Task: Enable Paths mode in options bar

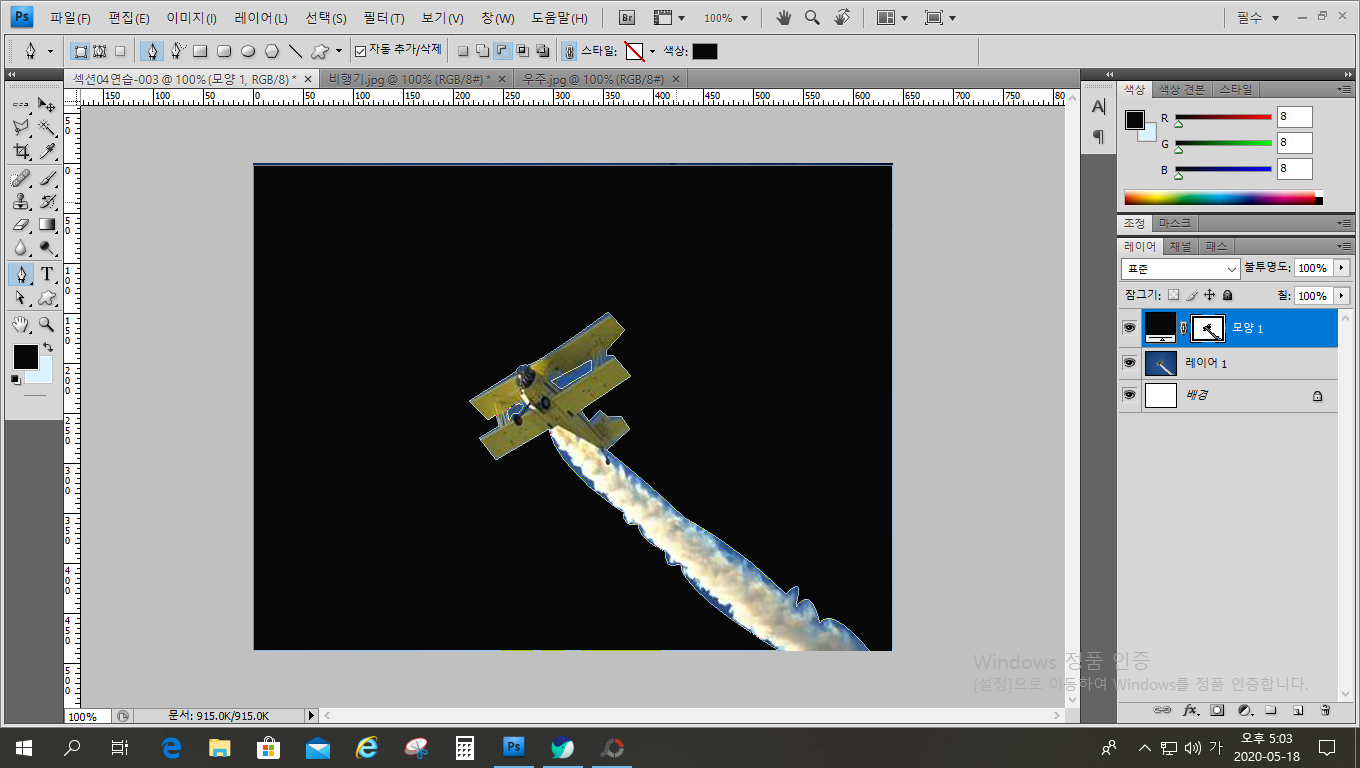Action: tap(100, 50)
